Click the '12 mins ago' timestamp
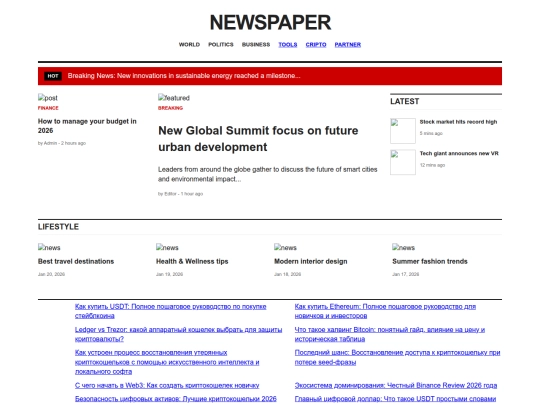 [432, 165]
